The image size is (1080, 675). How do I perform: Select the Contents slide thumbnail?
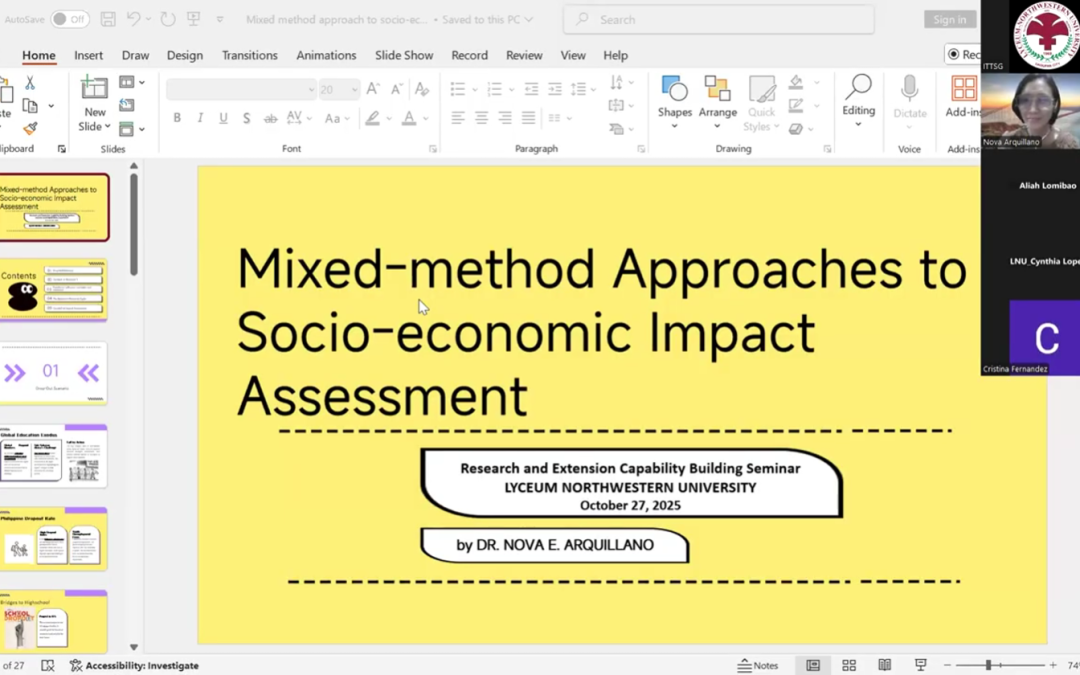[x=55, y=290]
